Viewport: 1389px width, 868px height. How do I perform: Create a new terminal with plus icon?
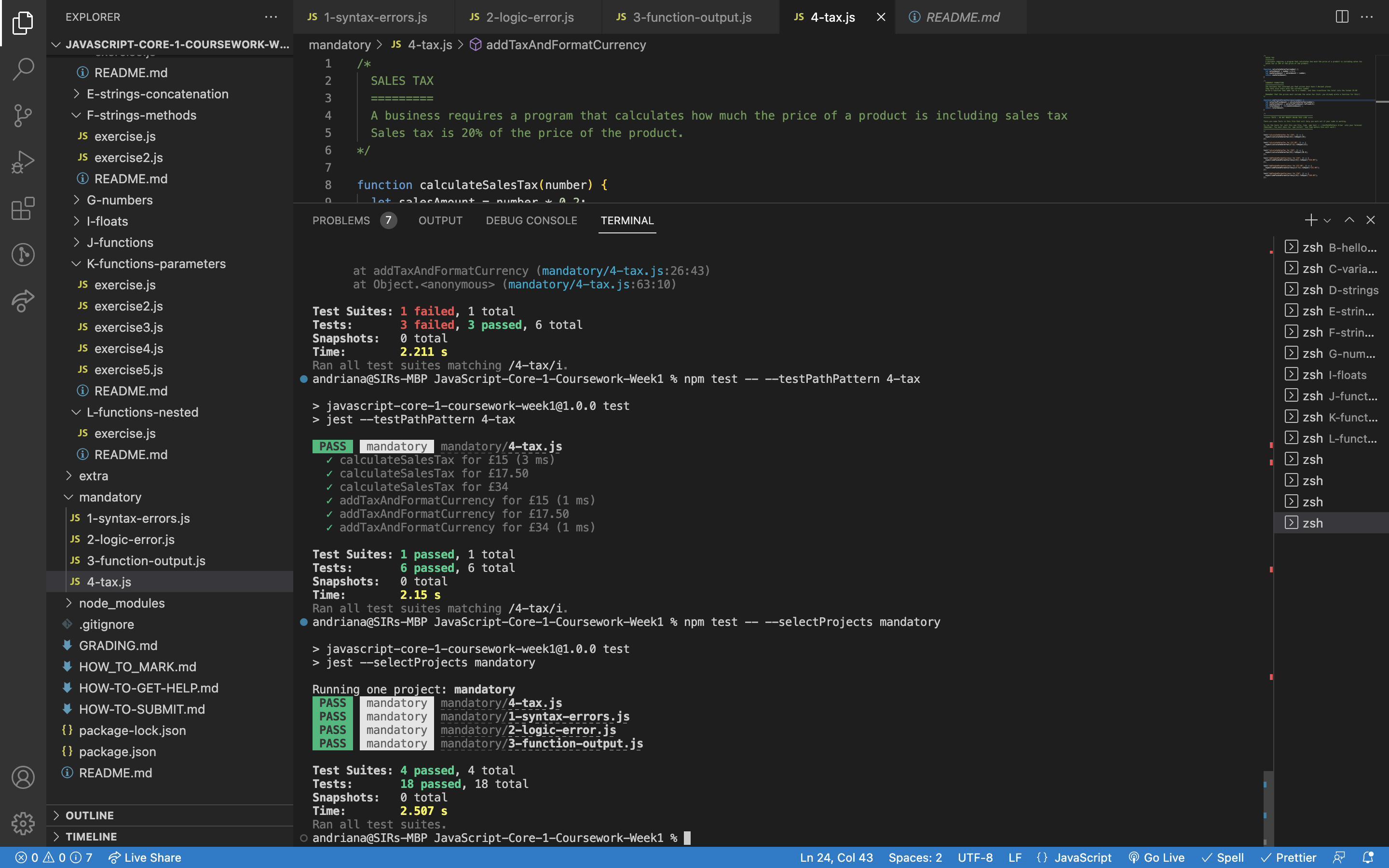(1311, 220)
